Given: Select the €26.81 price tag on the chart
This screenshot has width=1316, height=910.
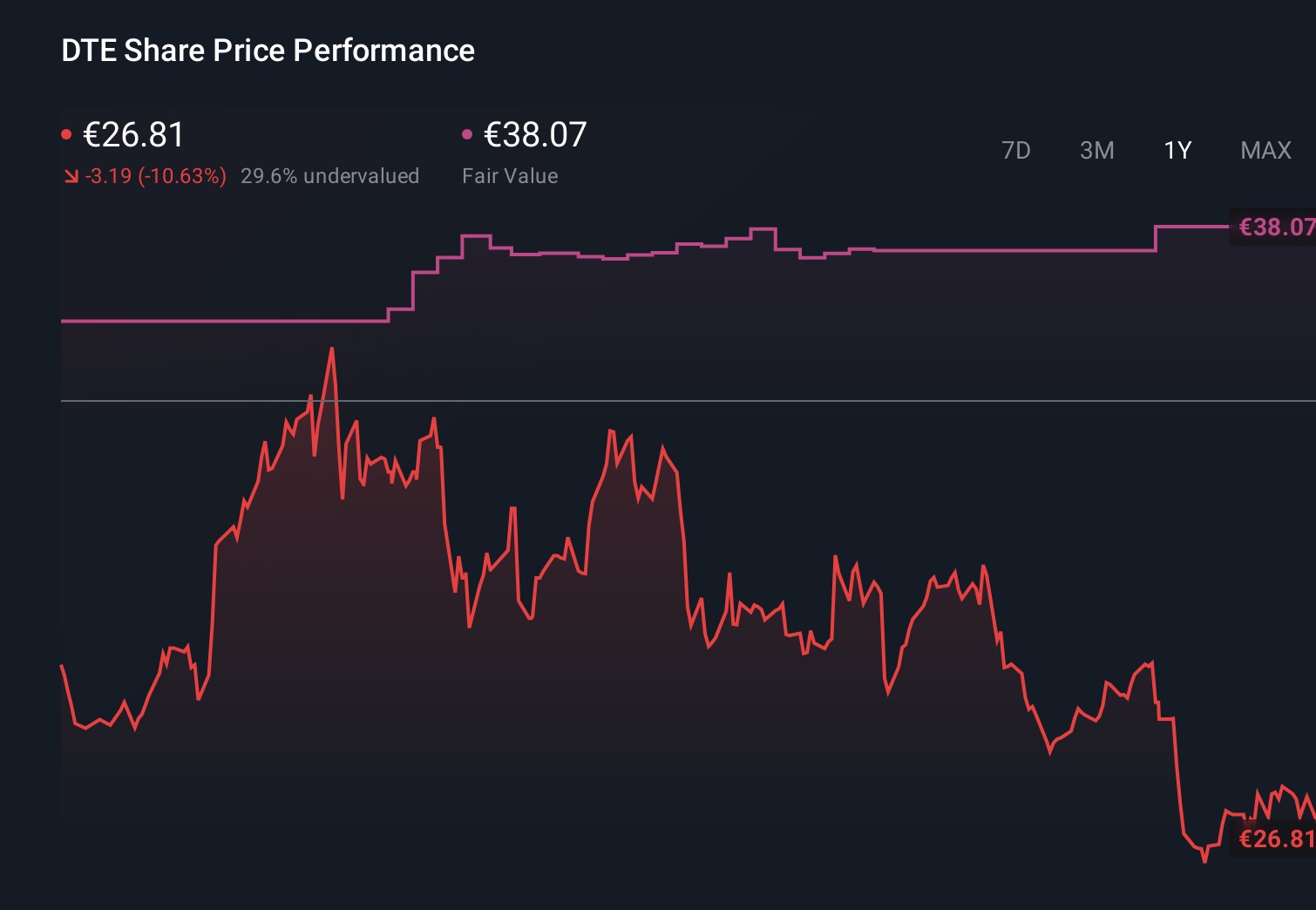Looking at the screenshot, I should [1274, 839].
